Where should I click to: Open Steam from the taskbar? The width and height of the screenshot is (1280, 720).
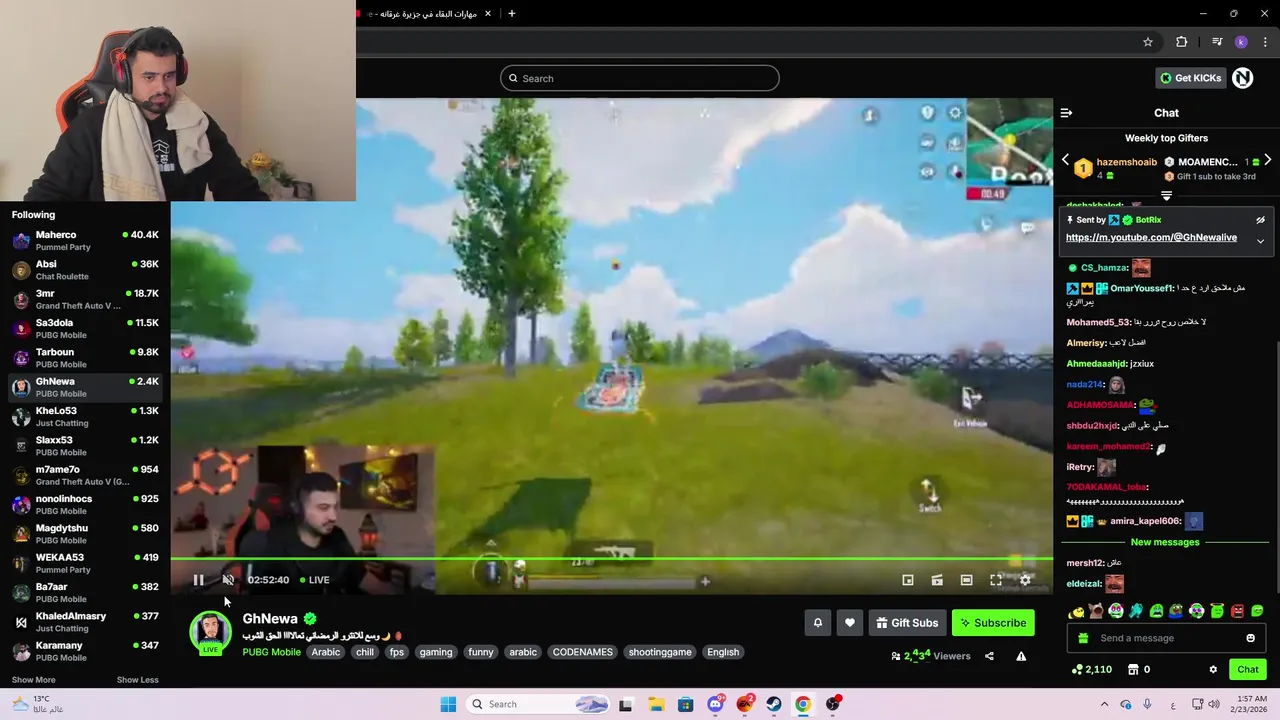[774, 704]
